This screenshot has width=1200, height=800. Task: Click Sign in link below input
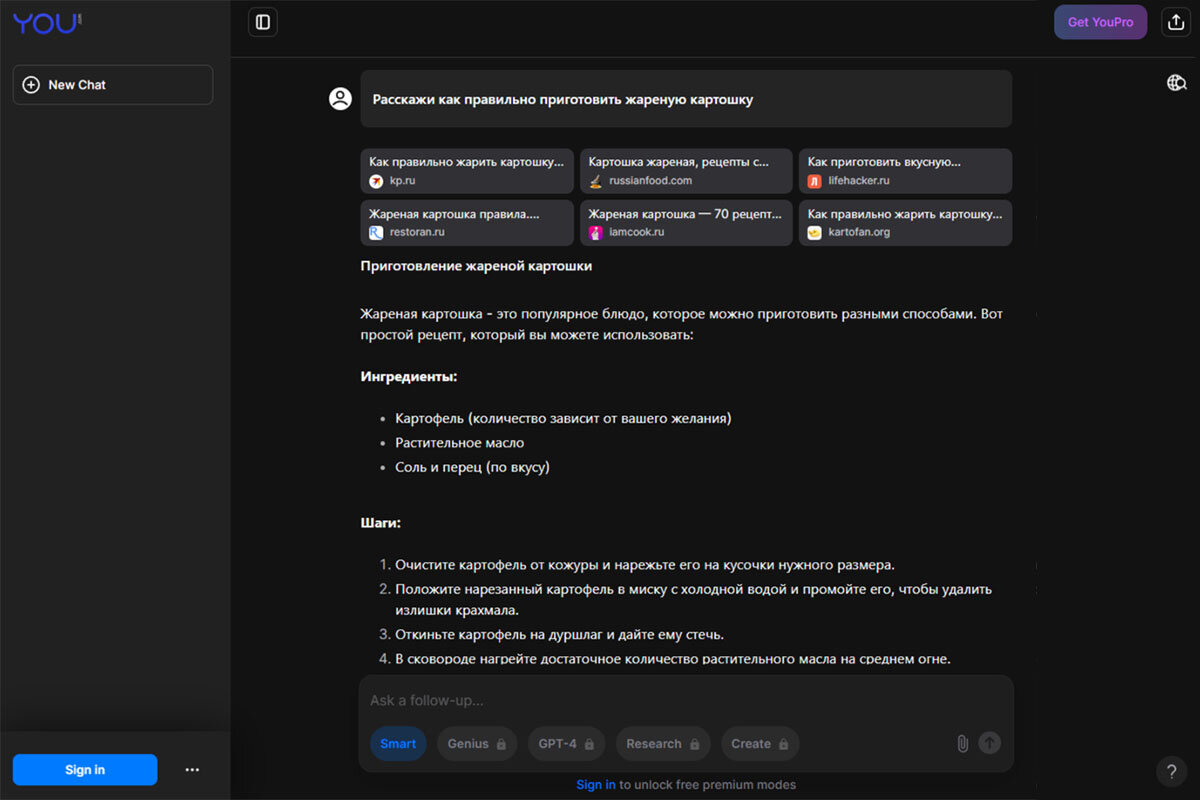point(596,785)
